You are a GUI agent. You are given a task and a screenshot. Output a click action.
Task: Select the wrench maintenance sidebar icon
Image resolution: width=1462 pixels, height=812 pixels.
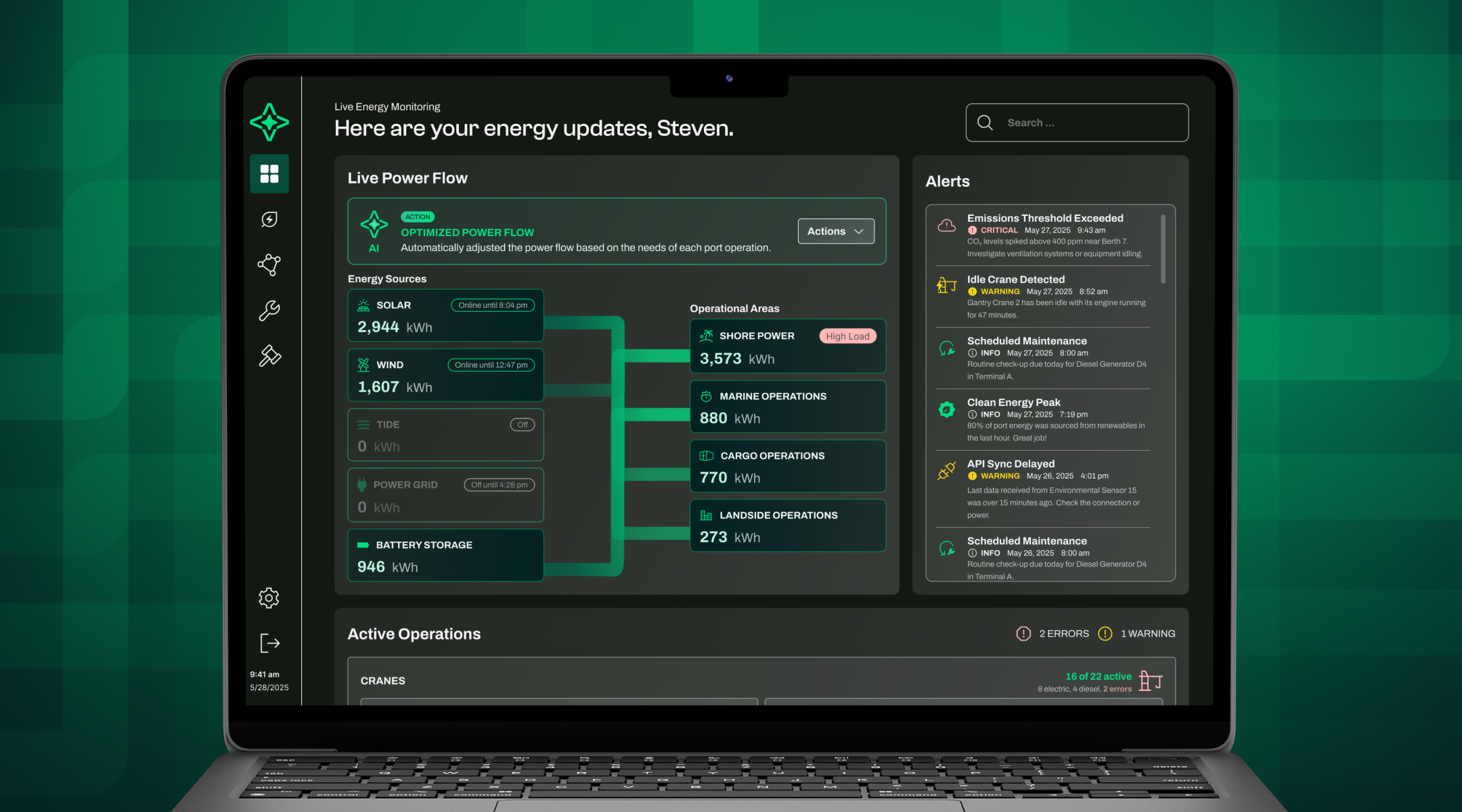[269, 311]
